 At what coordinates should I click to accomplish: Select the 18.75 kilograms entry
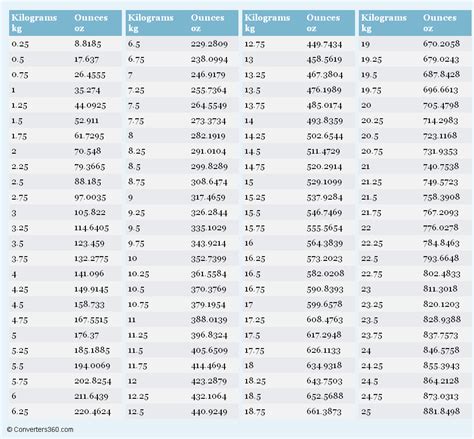(255, 412)
